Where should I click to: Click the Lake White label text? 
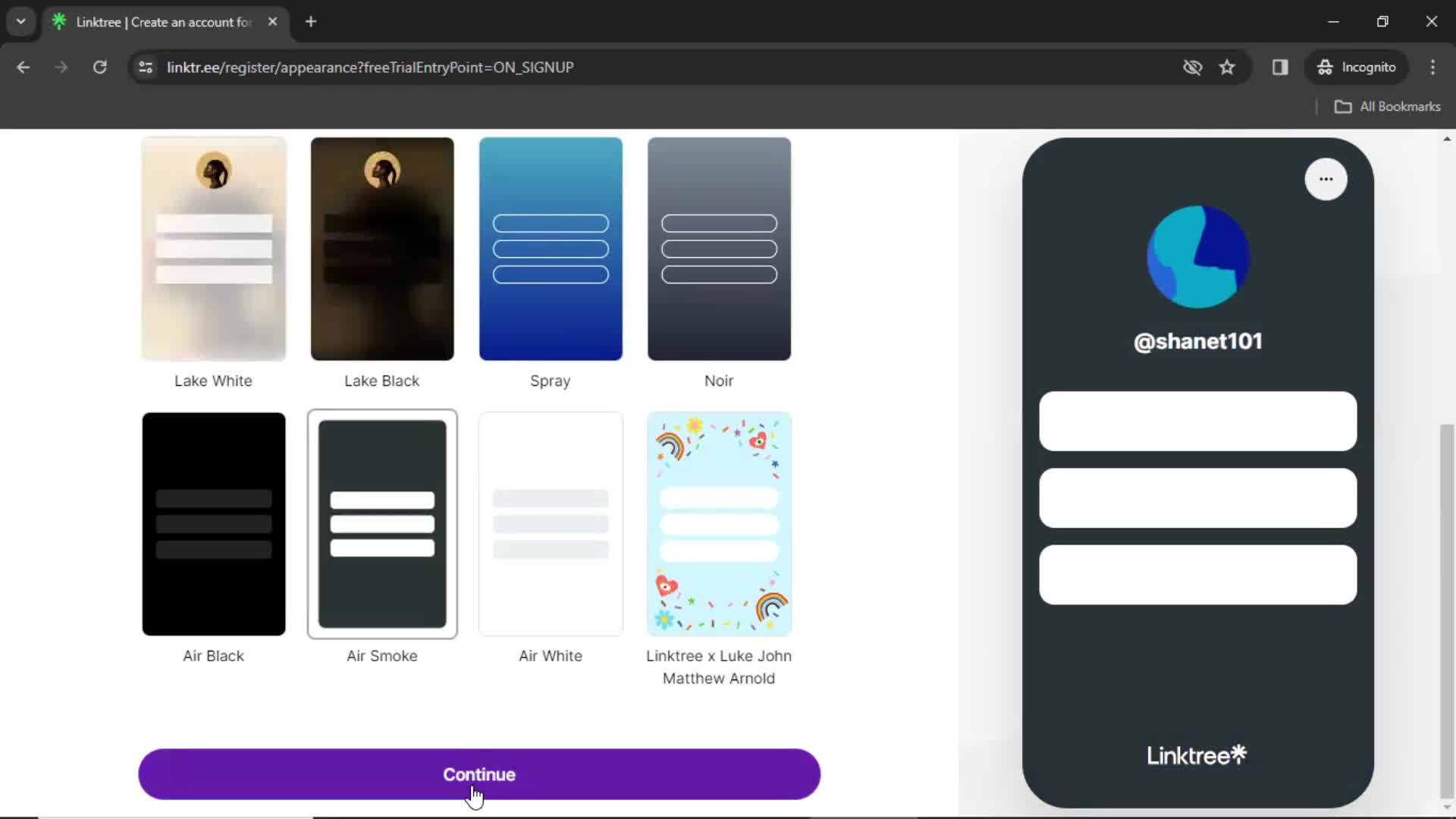click(x=213, y=381)
